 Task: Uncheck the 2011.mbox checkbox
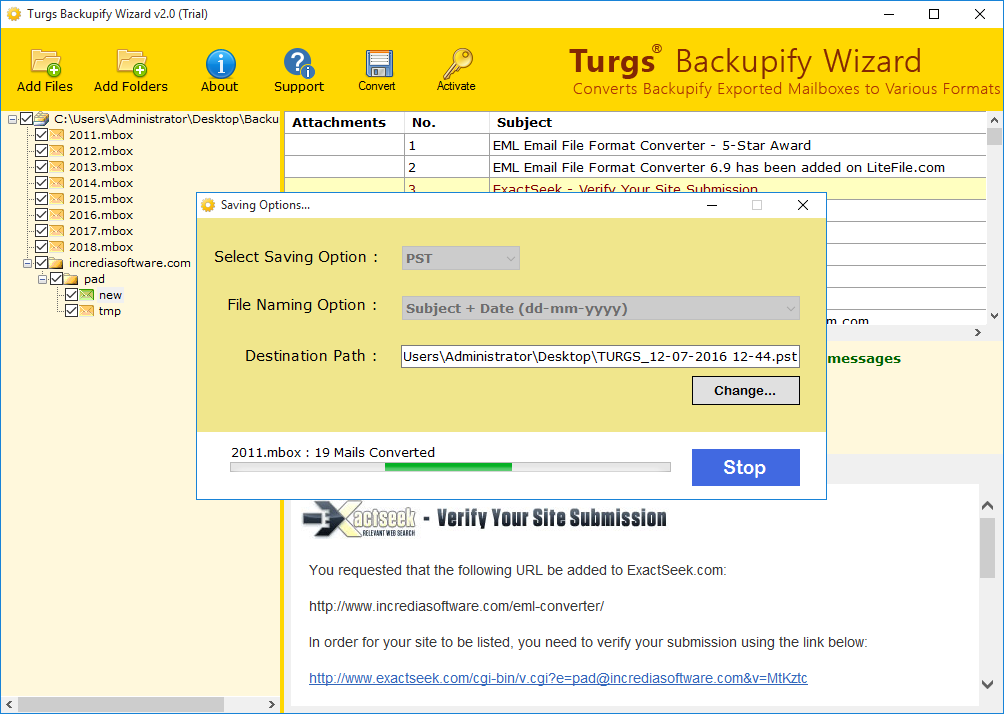coord(42,134)
